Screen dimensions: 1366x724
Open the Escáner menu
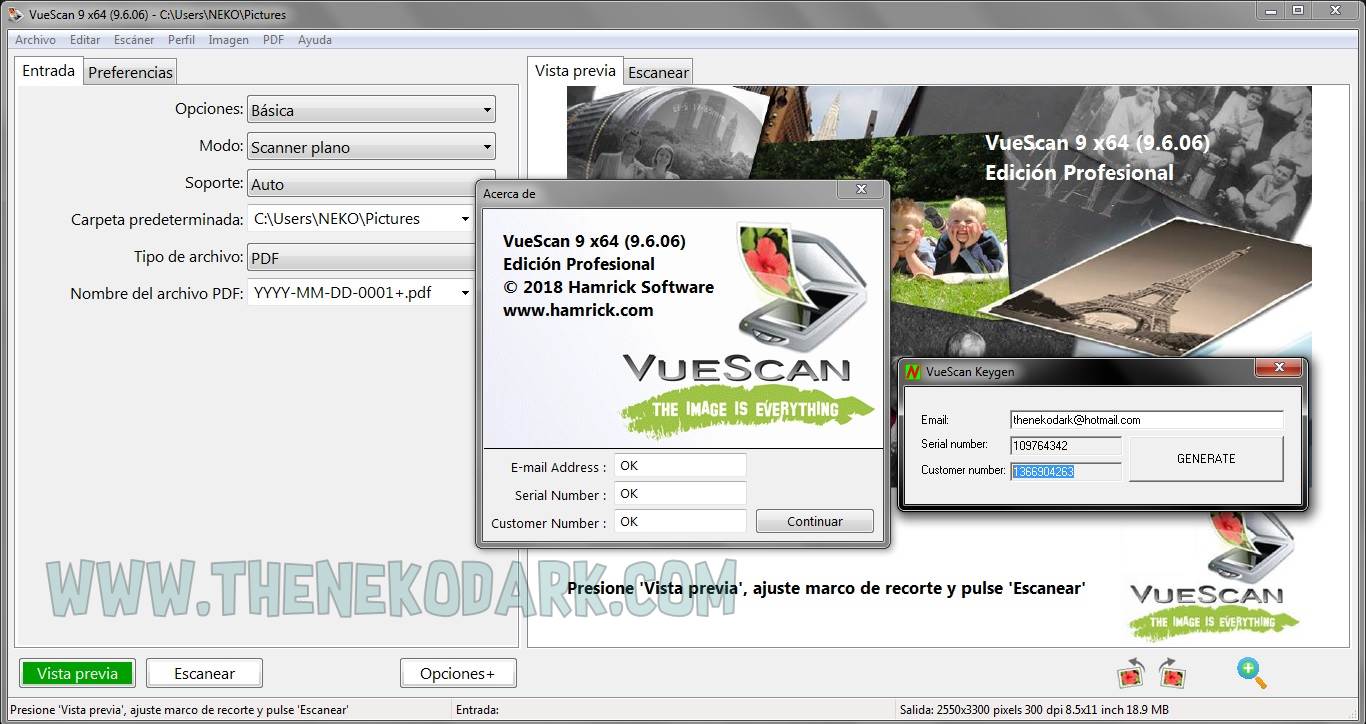tap(134, 40)
